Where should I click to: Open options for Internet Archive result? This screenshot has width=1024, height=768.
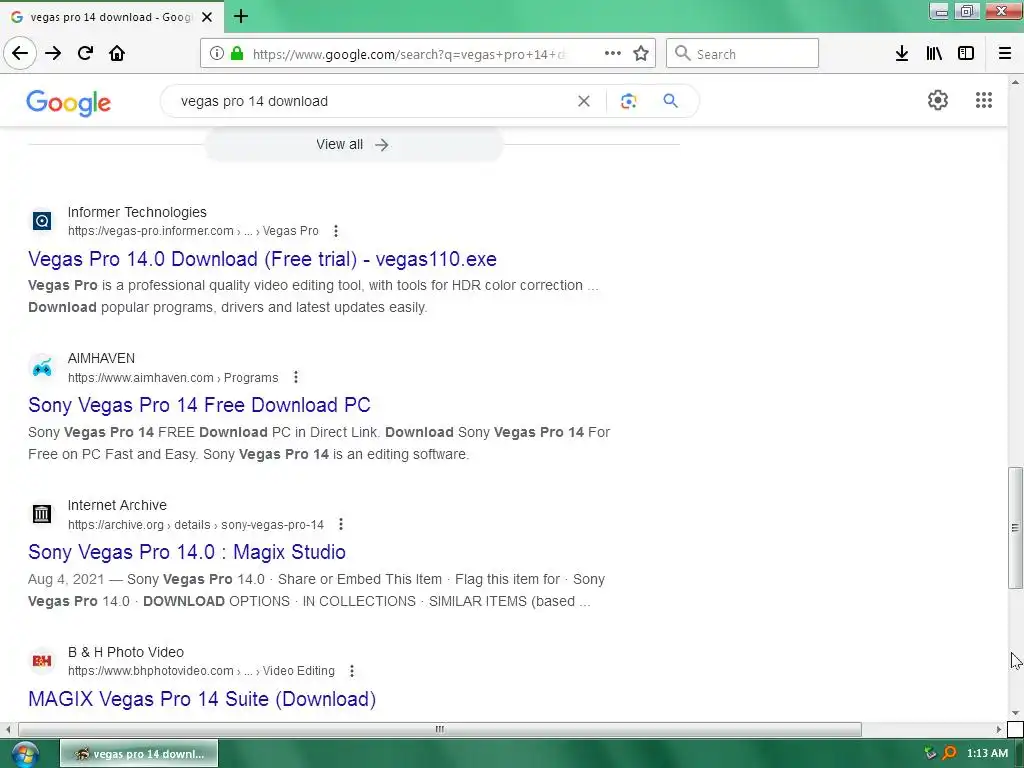coord(341,524)
